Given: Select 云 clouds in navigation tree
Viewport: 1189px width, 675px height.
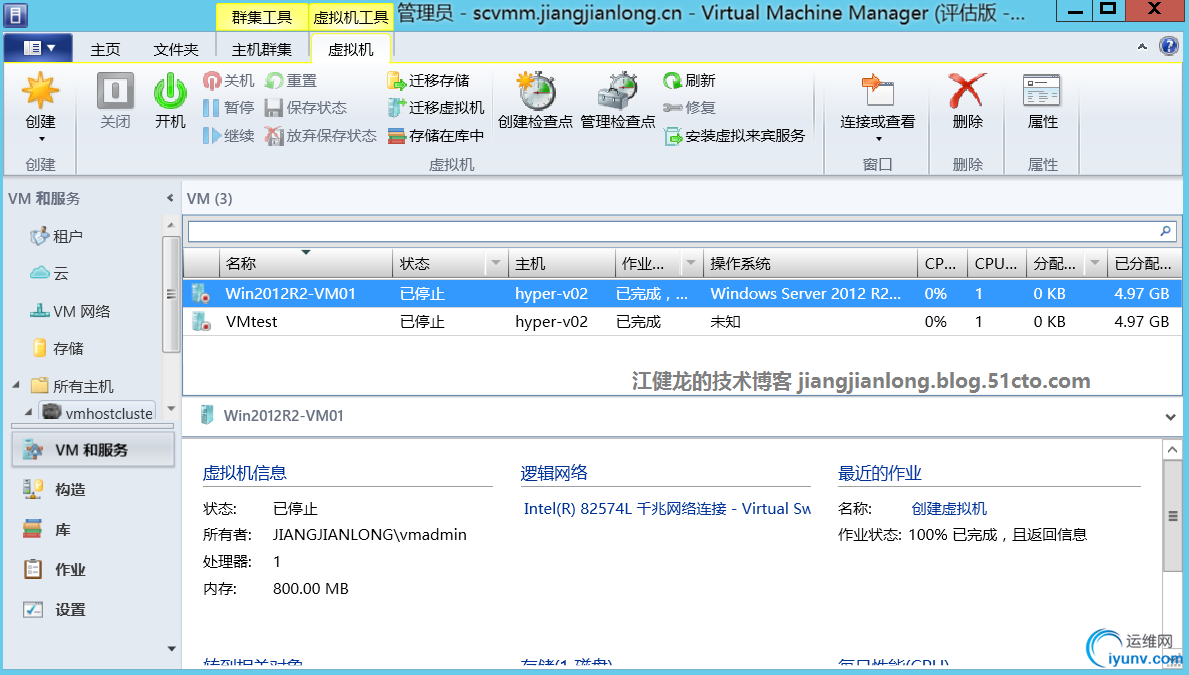Looking at the screenshot, I should click(x=49, y=273).
